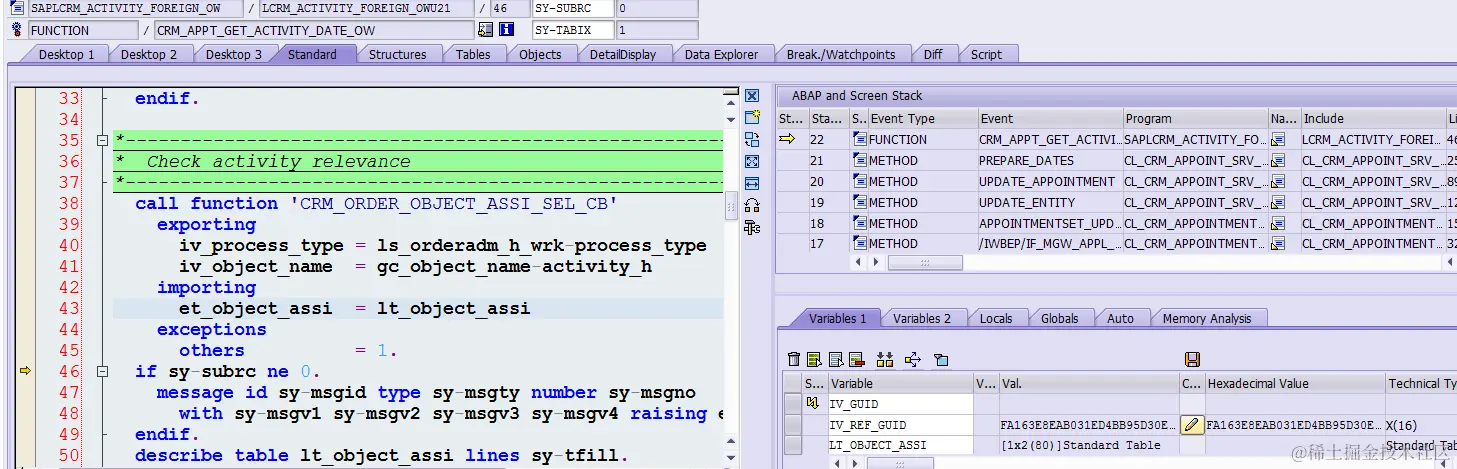Click the blue object icon in variables toolbar
Screen dimensions: 1457x469
tap(941, 359)
